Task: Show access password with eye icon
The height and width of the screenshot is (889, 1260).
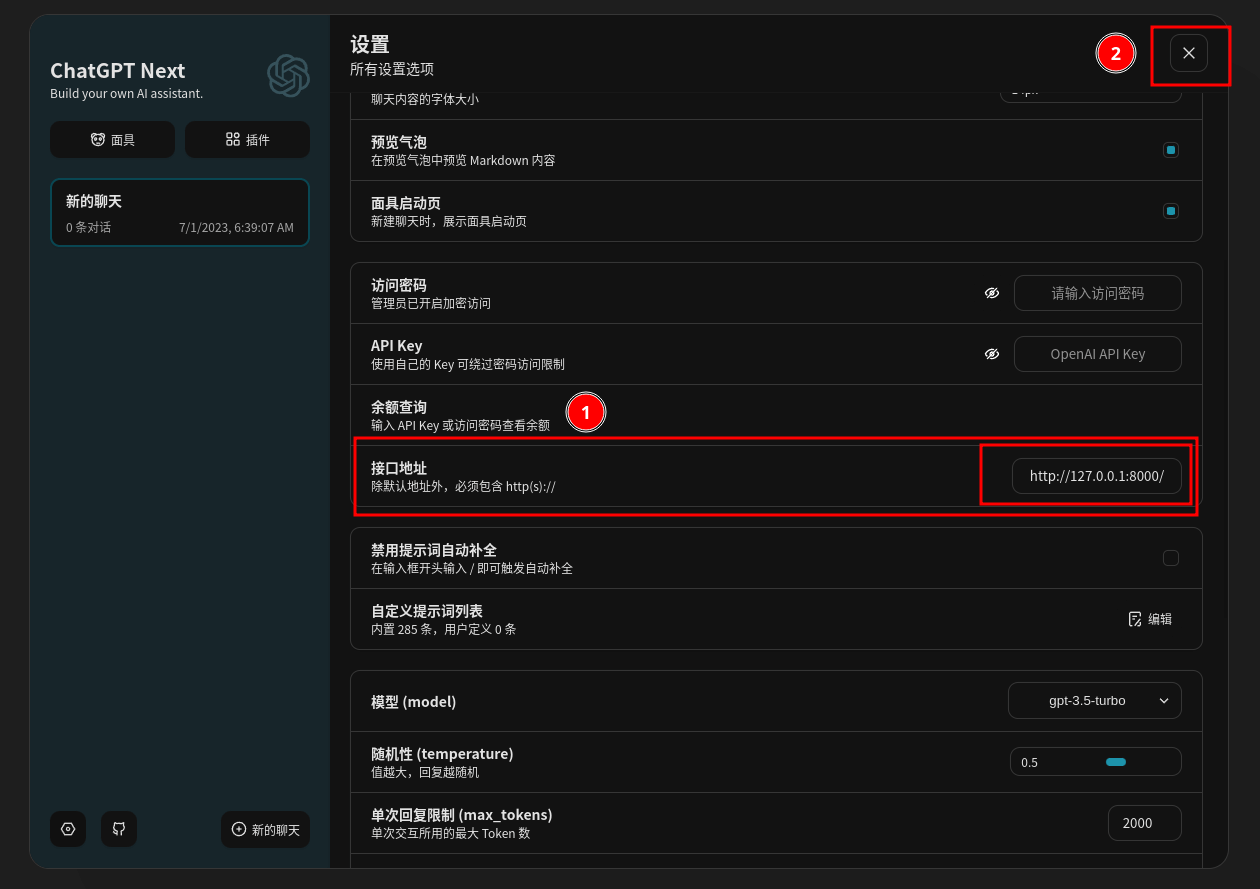Action: (x=992, y=293)
